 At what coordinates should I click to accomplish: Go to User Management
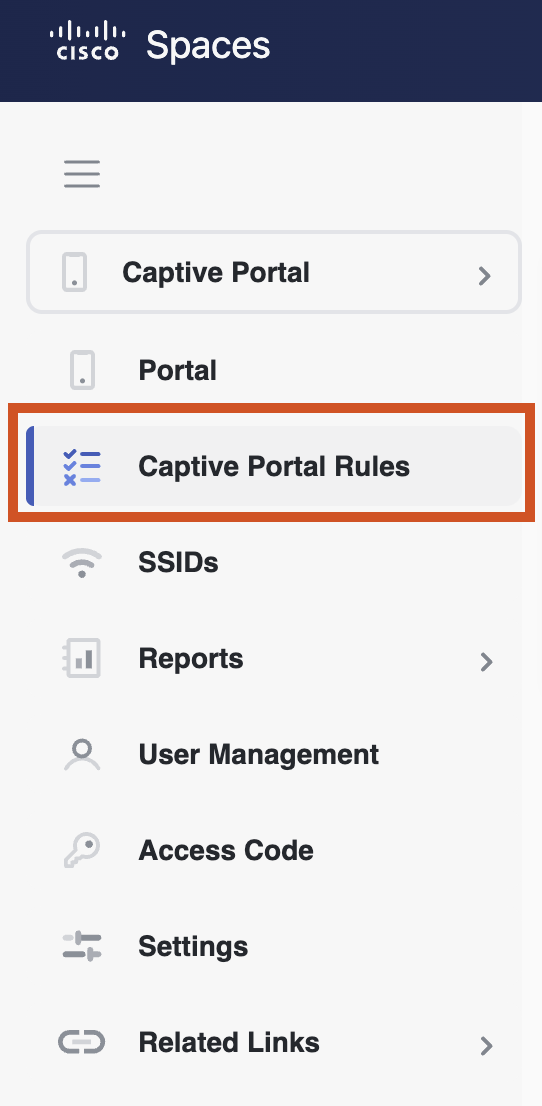point(274,754)
